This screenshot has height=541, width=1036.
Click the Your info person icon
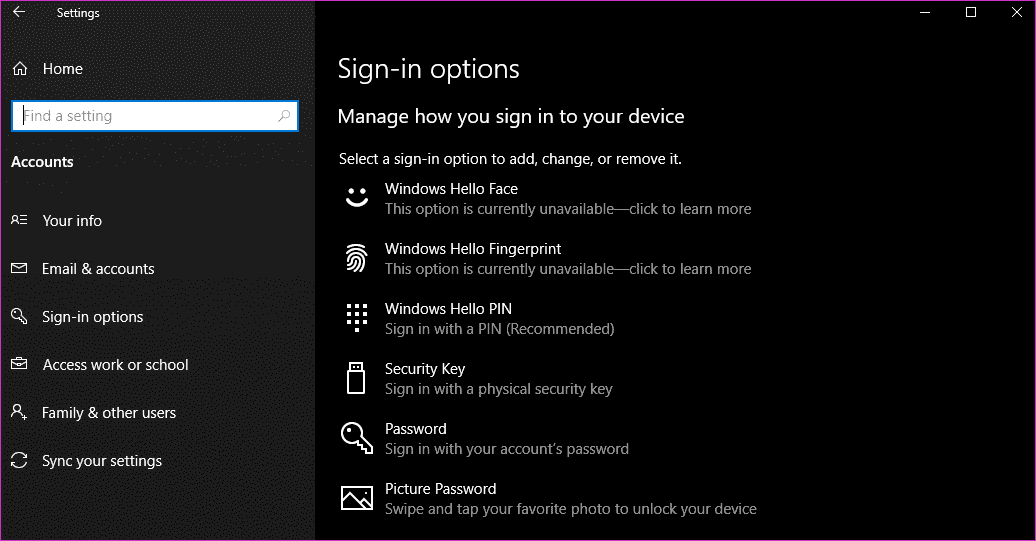19,220
